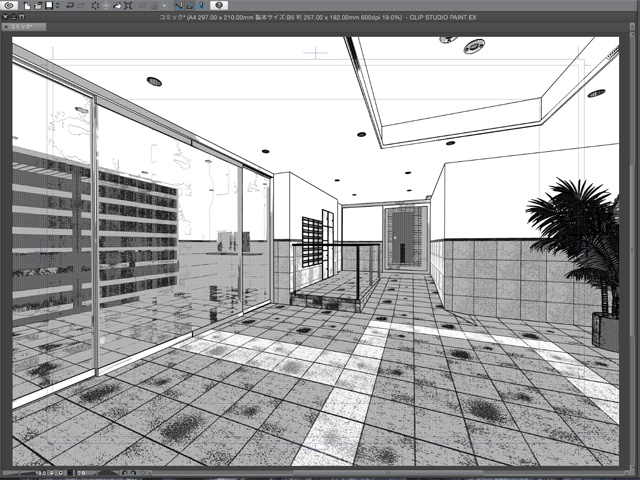Screen dimensions: 640x480
Task: Rotate canvas left with status bar icon
Action: click(x=125, y=473)
